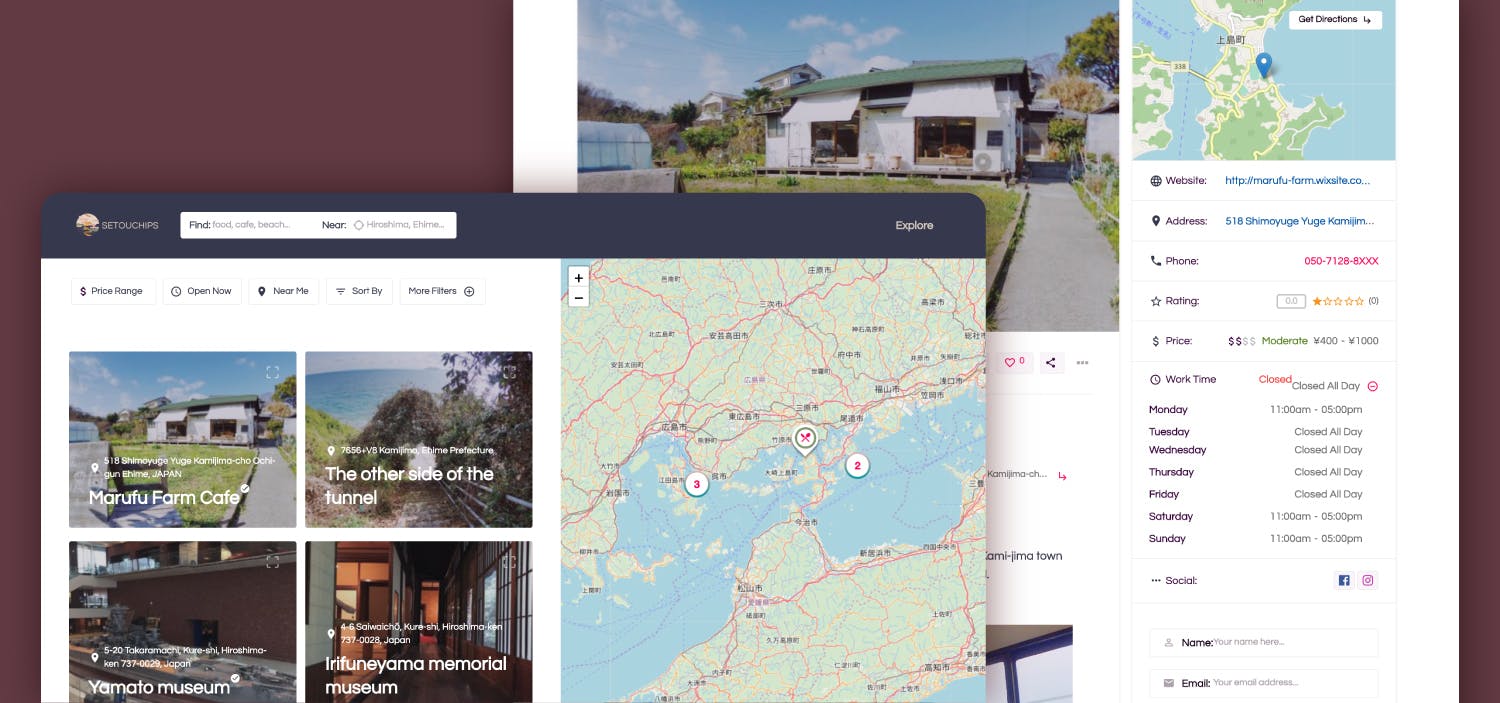Expand More Filters options

pos(442,291)
